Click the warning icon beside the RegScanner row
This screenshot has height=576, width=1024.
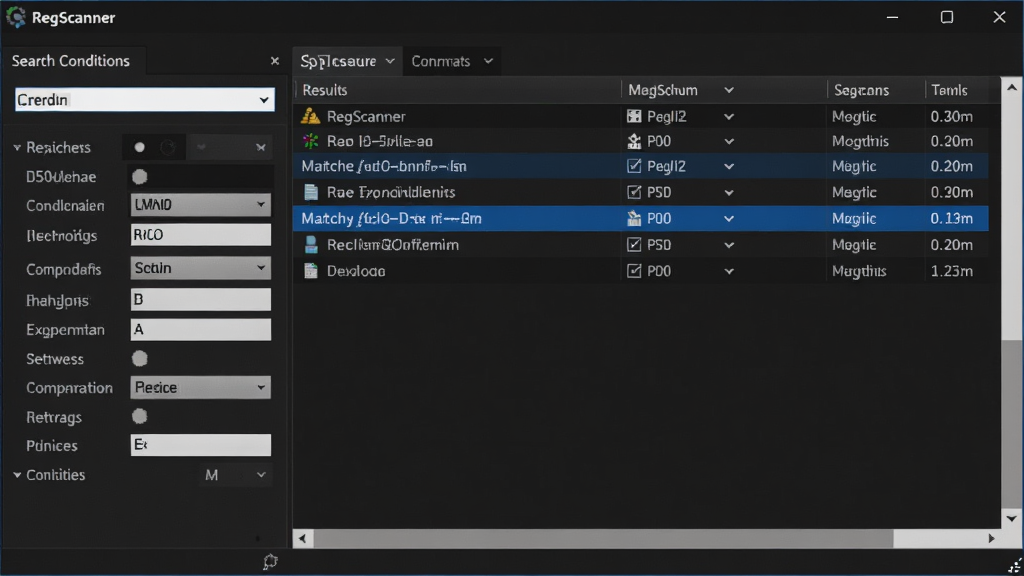(310, 116)
